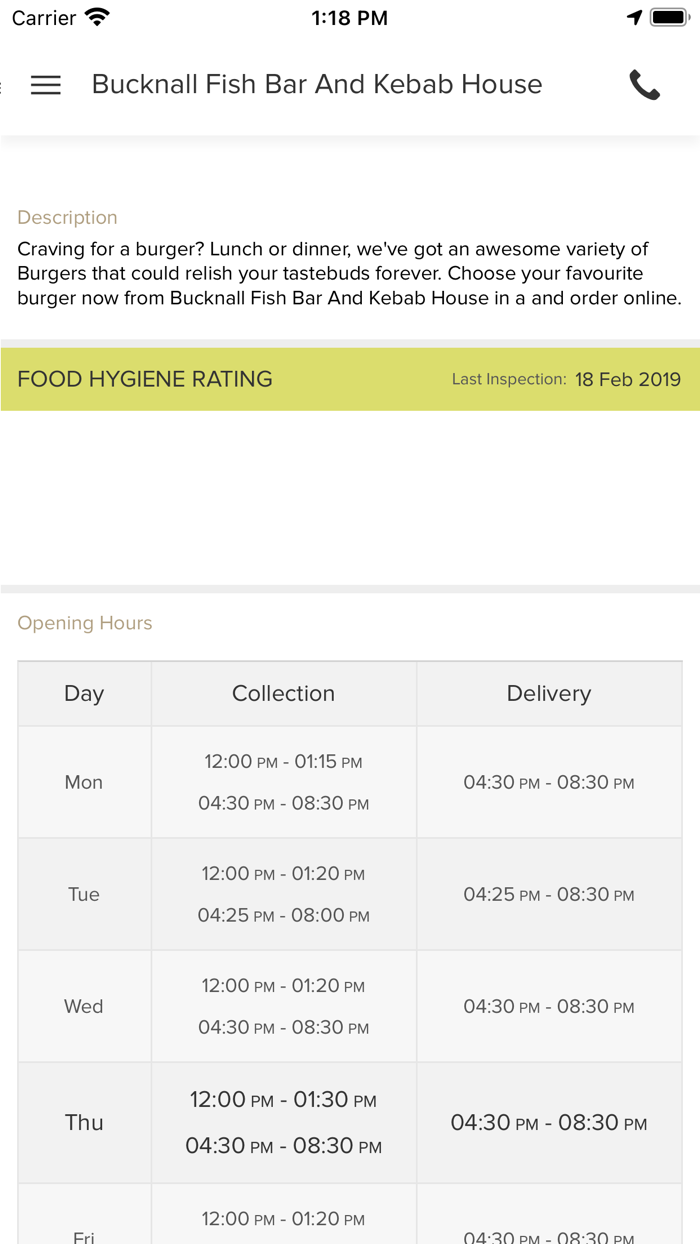This screenshot has height=1244, width=700.
Task: Open the navigation hamburger menu
Action: (x=45, y=85)
